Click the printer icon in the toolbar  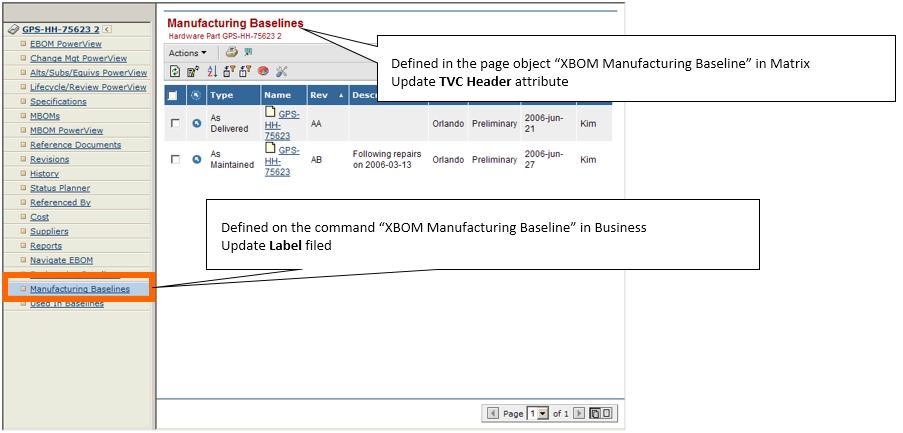pyautogui.click(x=231, y=52)
